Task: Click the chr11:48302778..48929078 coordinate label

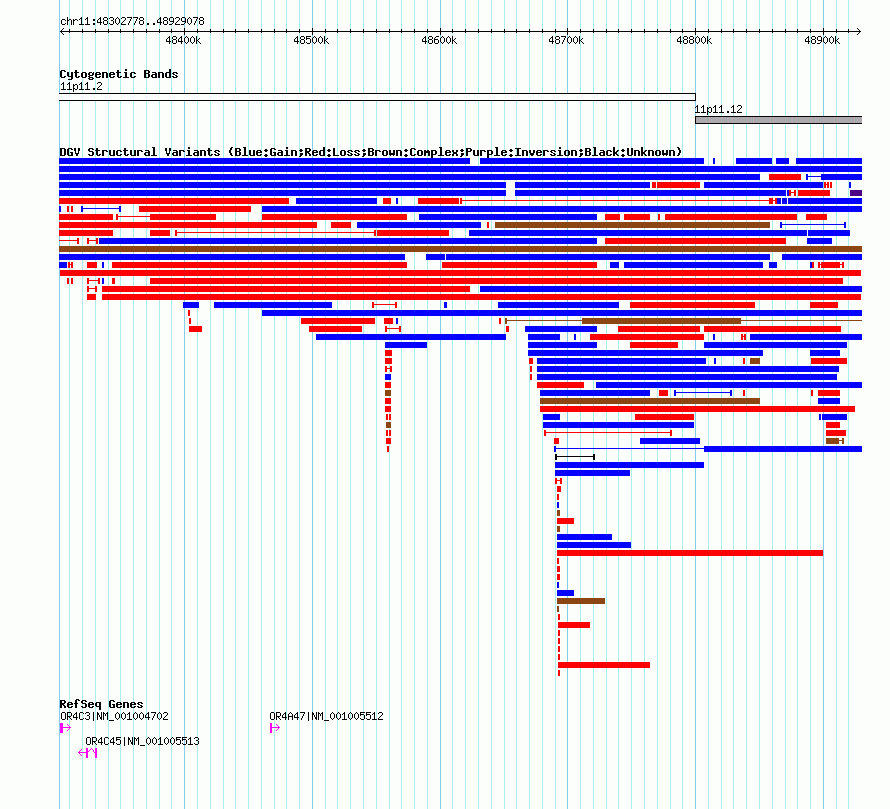Action: click(132, 21)
